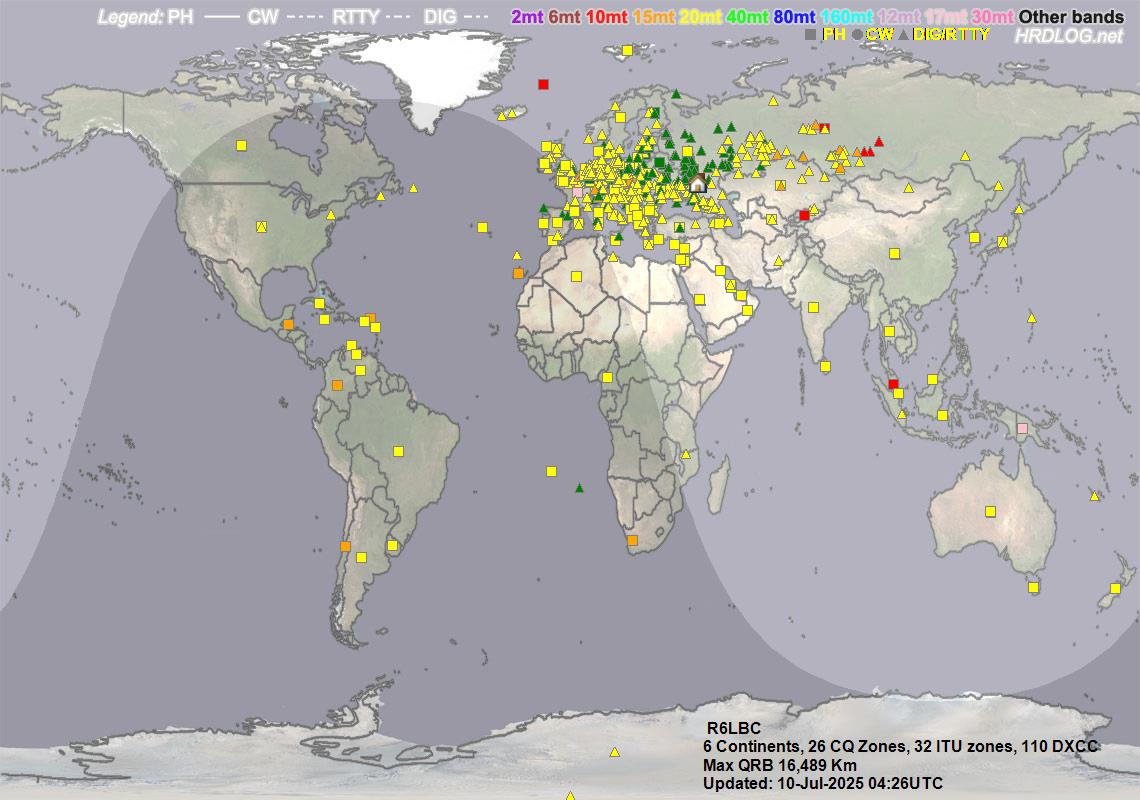Click the gray CW circle legend symbol

(857, 35)
